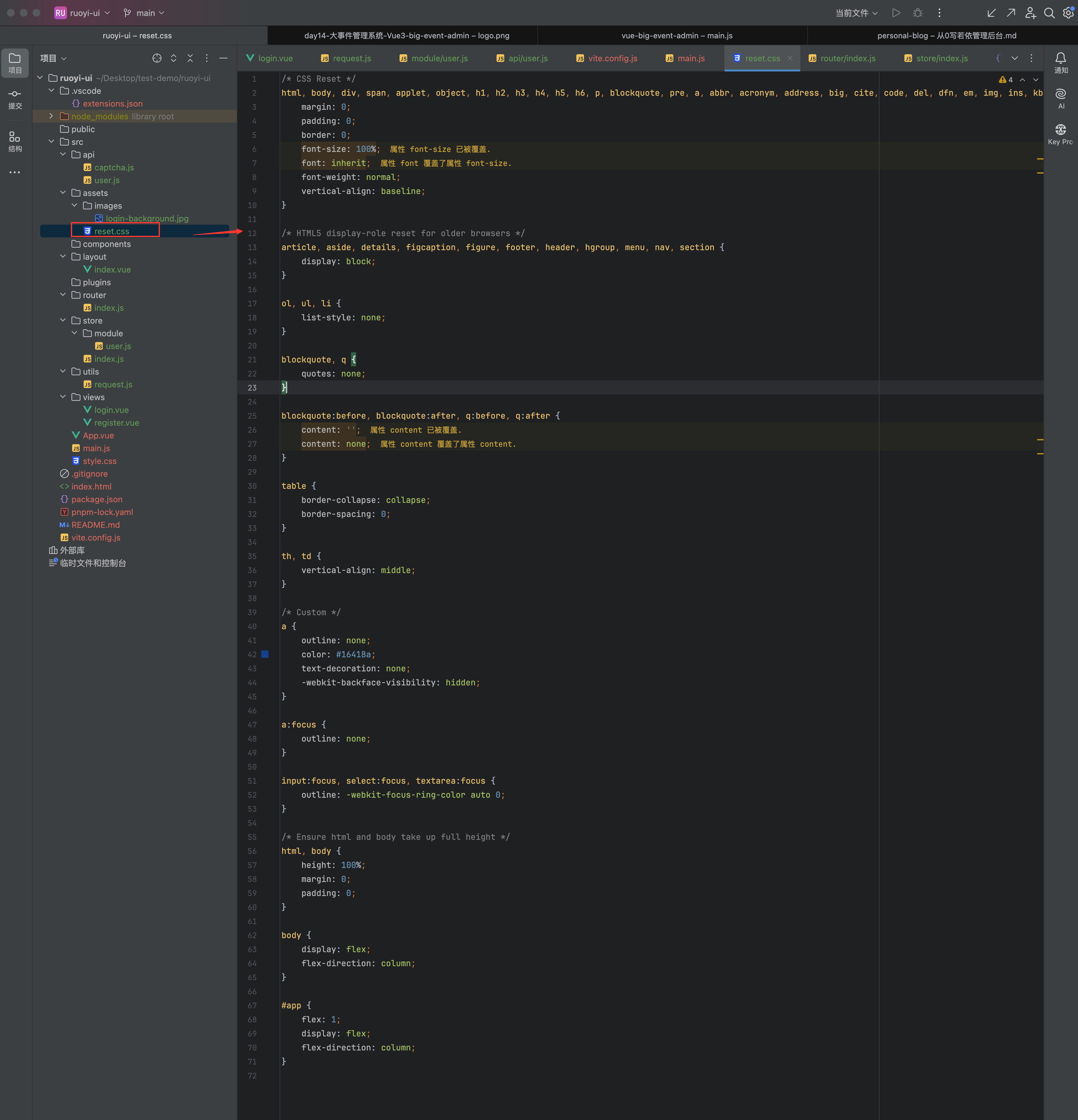Switch to the request.js editor tab
The image size is (1078, 1120).
(346, 58)
